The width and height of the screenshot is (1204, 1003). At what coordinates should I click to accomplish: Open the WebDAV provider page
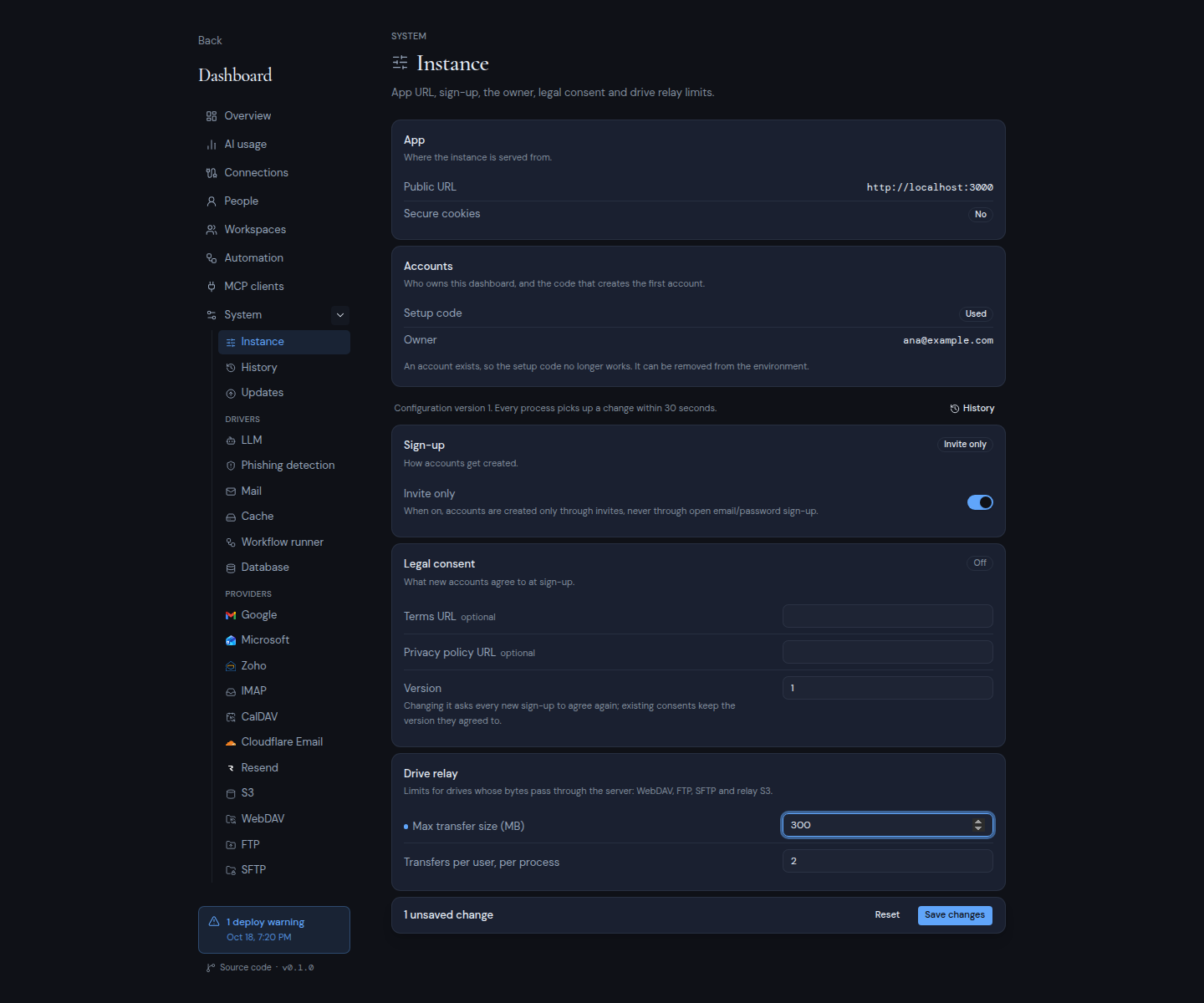pyautogui.click(x=284, y=819)
